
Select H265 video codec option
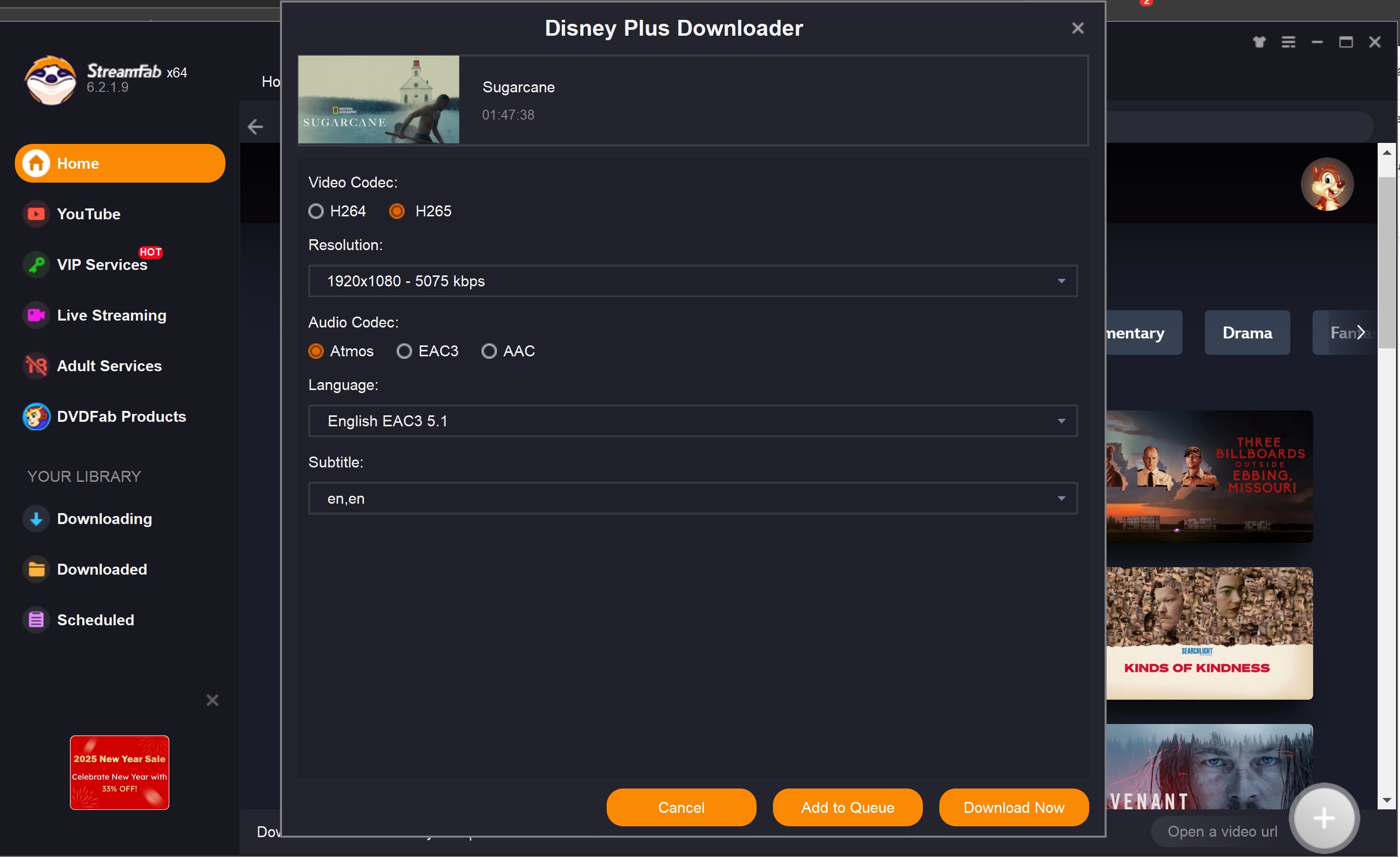pyautogui.click(x=398, y=210)
